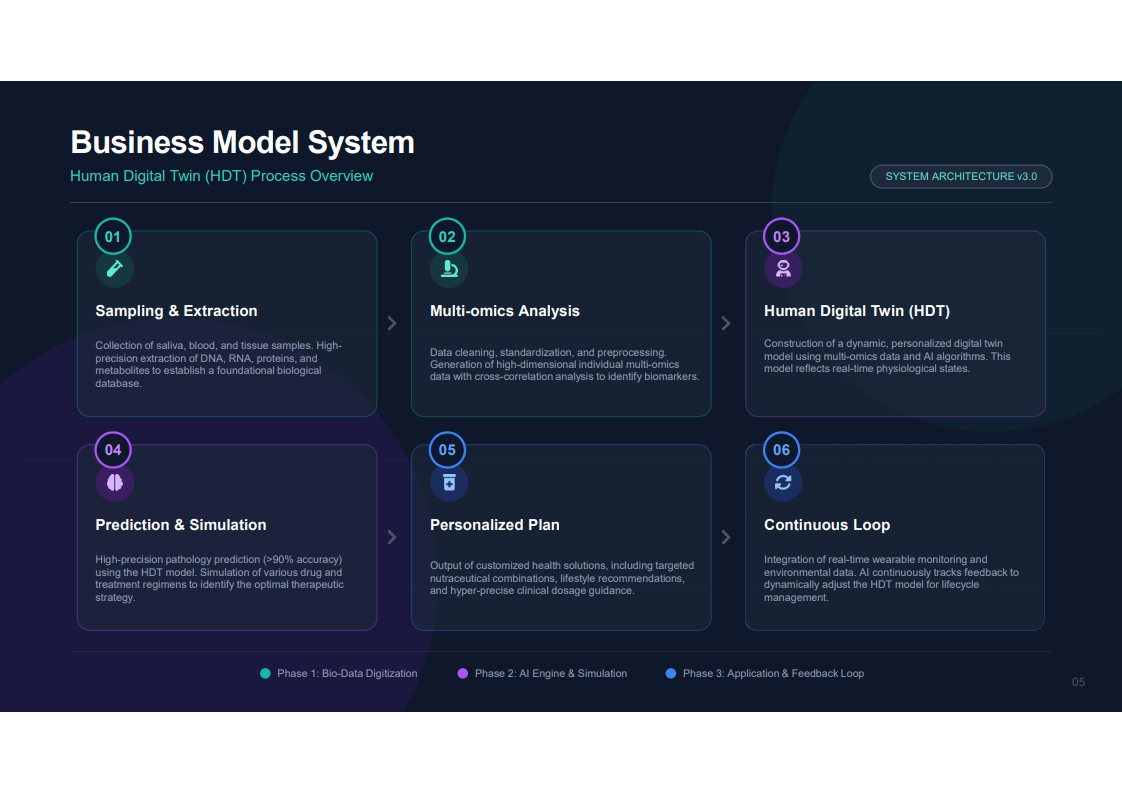The height and width of the screenshot is (793, 1122).
Task: Click the 04 step number badge
Action: point(113,449)
